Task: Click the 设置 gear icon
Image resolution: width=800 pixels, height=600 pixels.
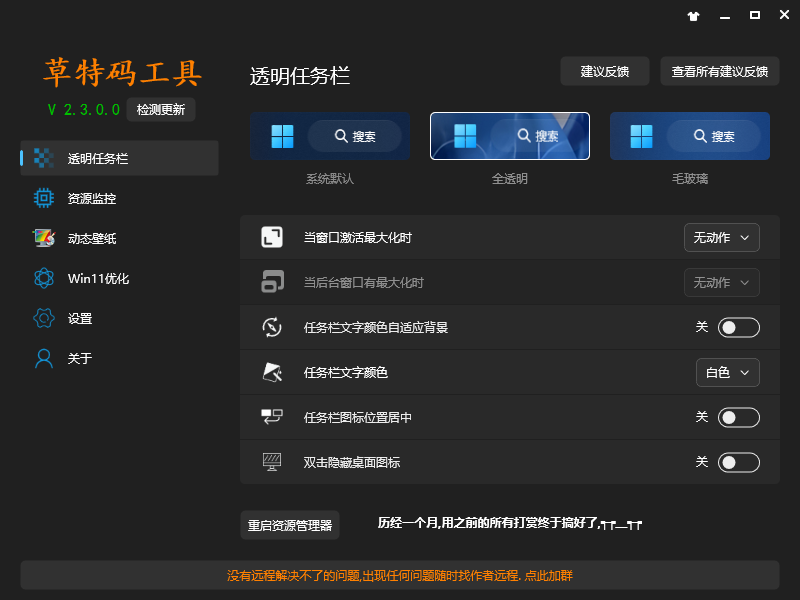Action: 44,318
